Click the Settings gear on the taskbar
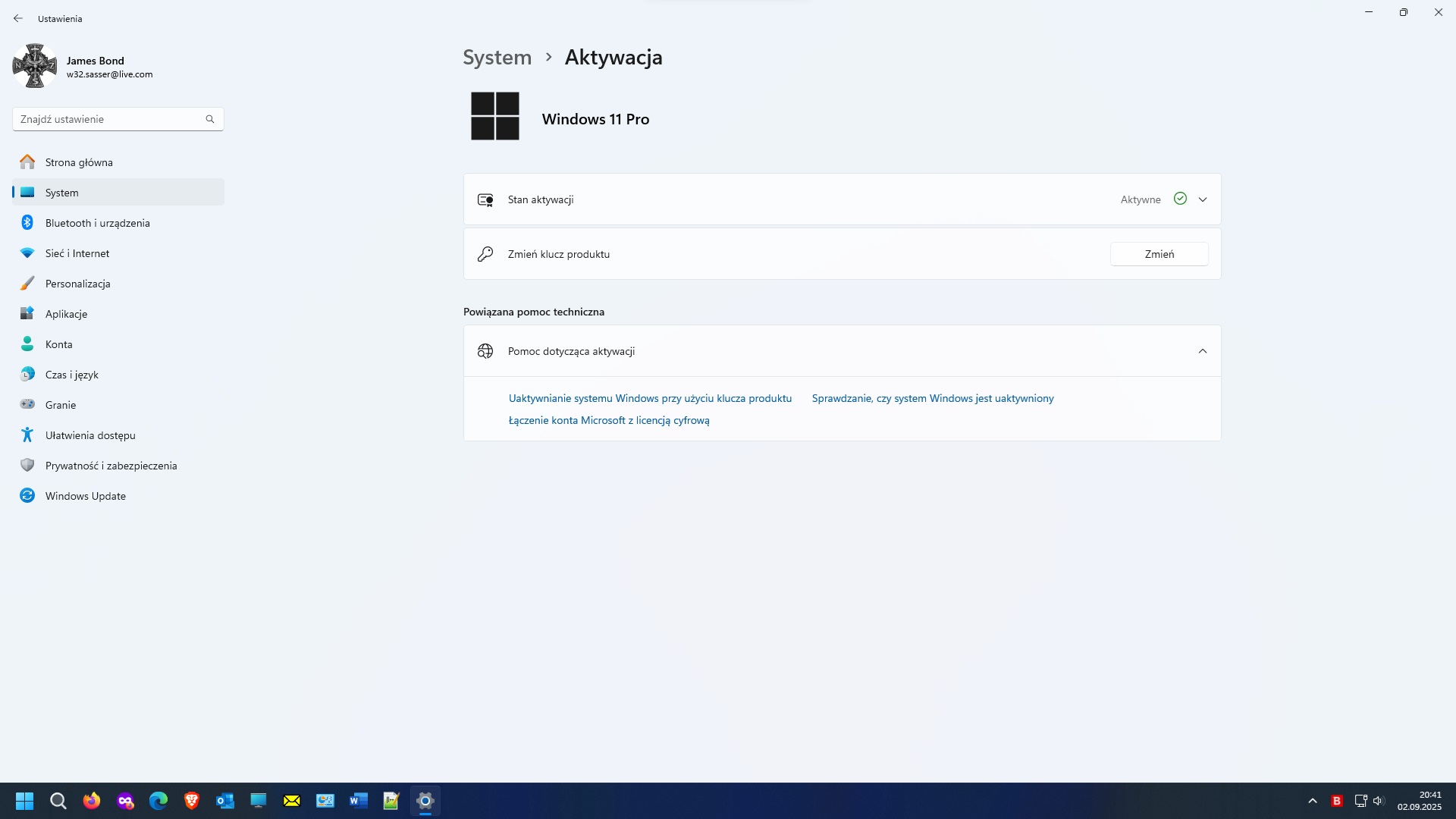The image size is (1456, 819). pos(425,801)
